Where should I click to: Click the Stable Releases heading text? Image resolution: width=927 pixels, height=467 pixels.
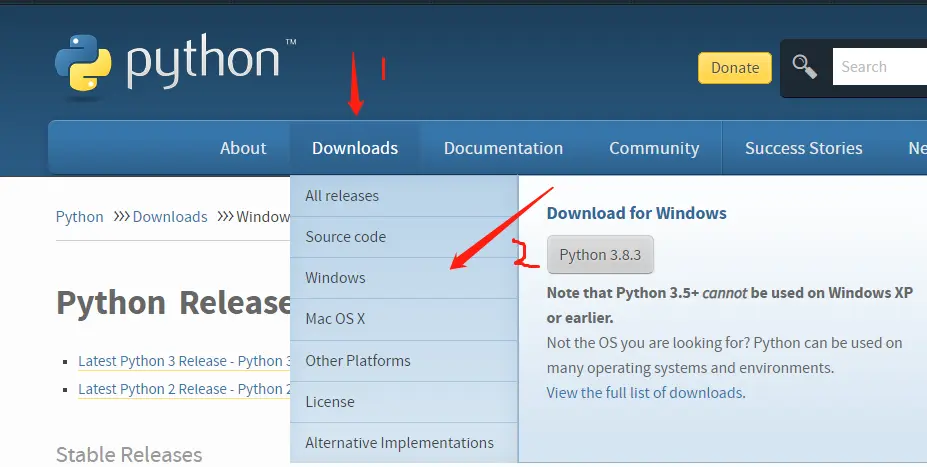click(x=129, y=455)
